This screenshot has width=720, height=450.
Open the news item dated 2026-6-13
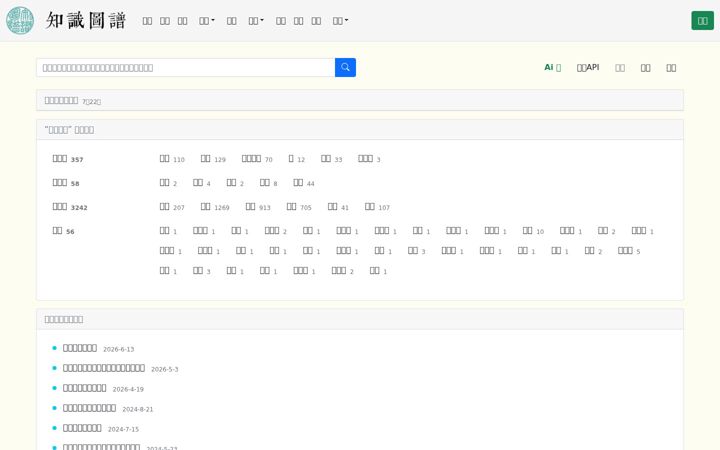coord(80,348)
